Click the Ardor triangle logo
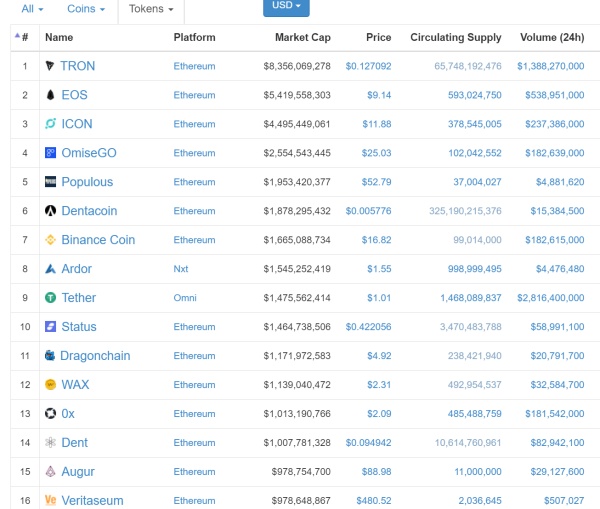 51,269
